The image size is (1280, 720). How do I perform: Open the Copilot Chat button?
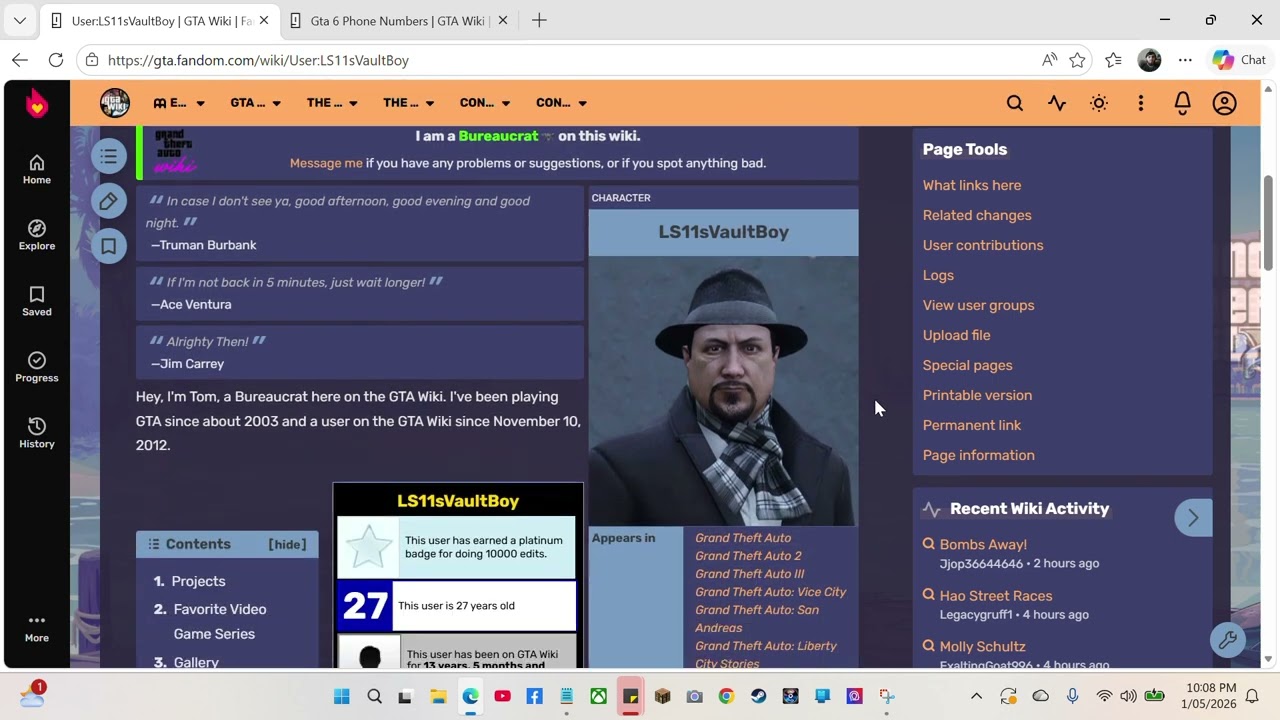point(1239,60)
